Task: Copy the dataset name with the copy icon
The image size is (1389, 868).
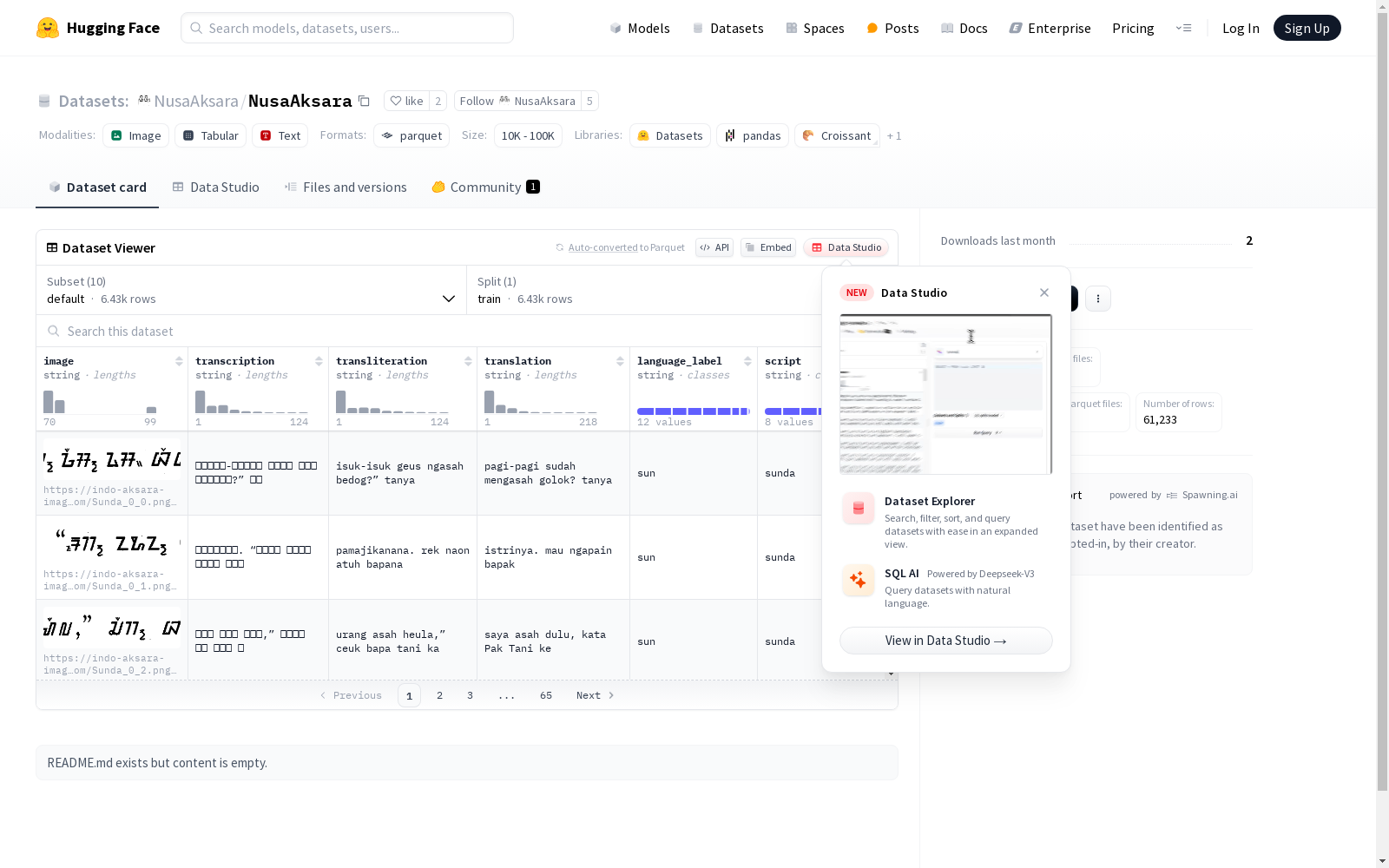Action: [x=365, y=101]
